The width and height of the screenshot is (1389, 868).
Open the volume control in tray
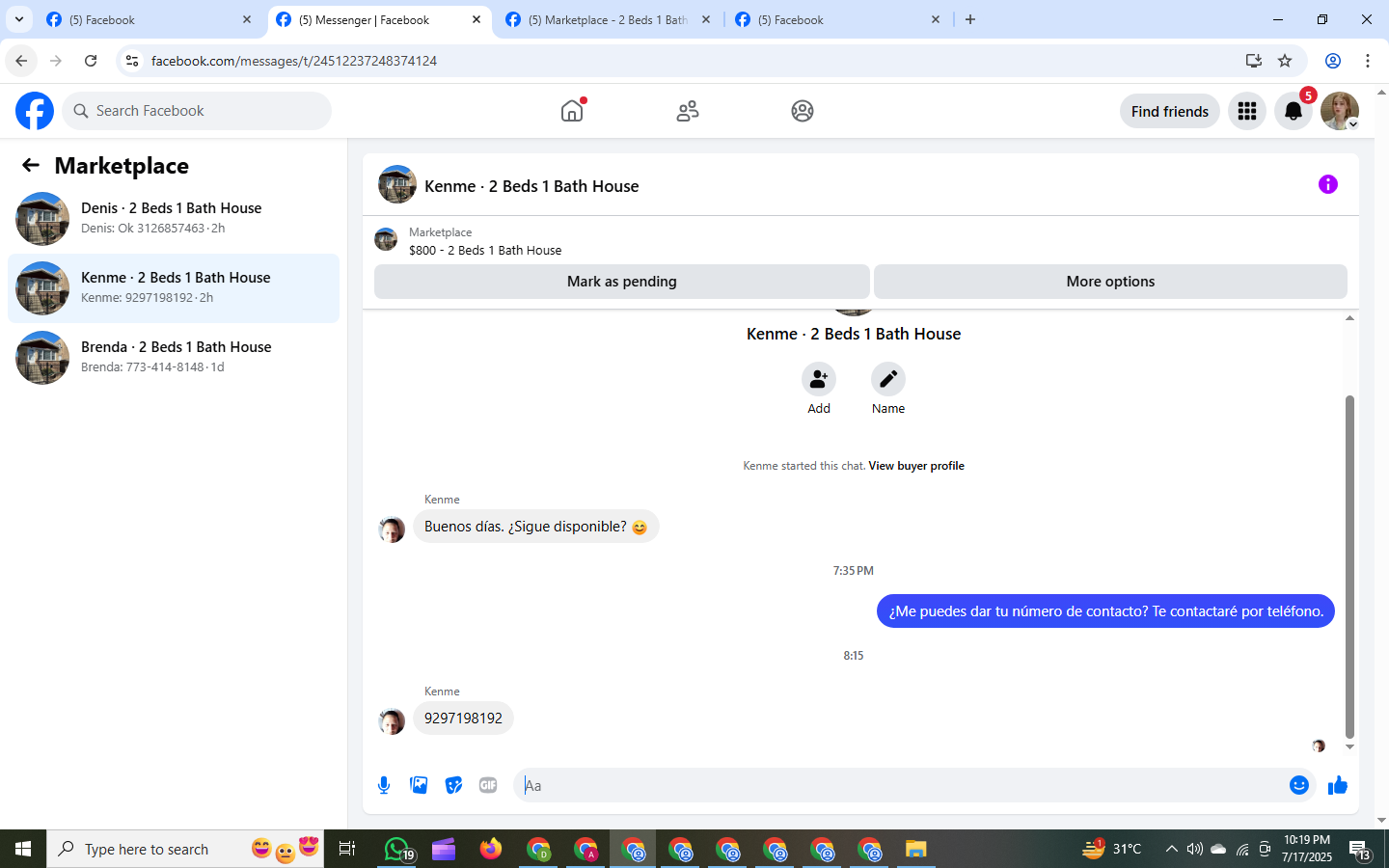[1195, 849]
